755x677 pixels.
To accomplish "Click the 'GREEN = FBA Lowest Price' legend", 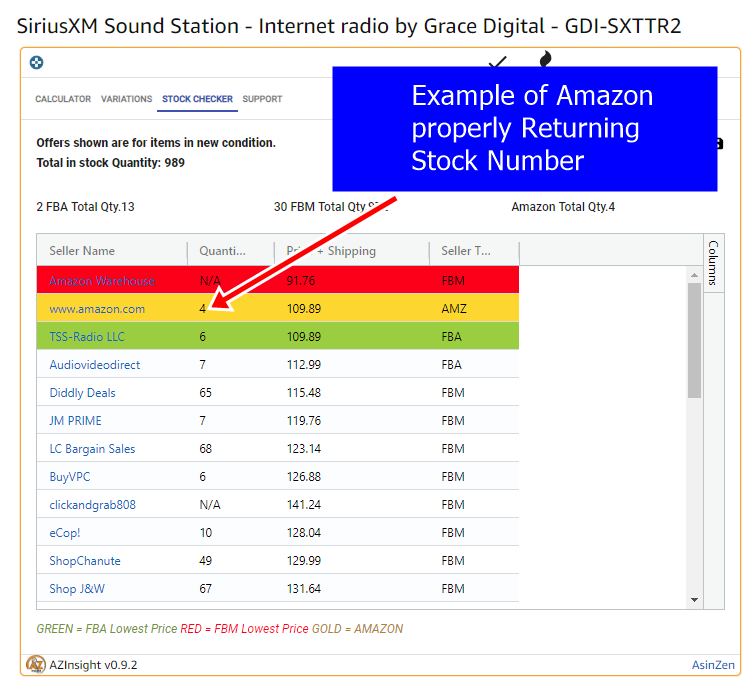I will click(x=107, y=629).
